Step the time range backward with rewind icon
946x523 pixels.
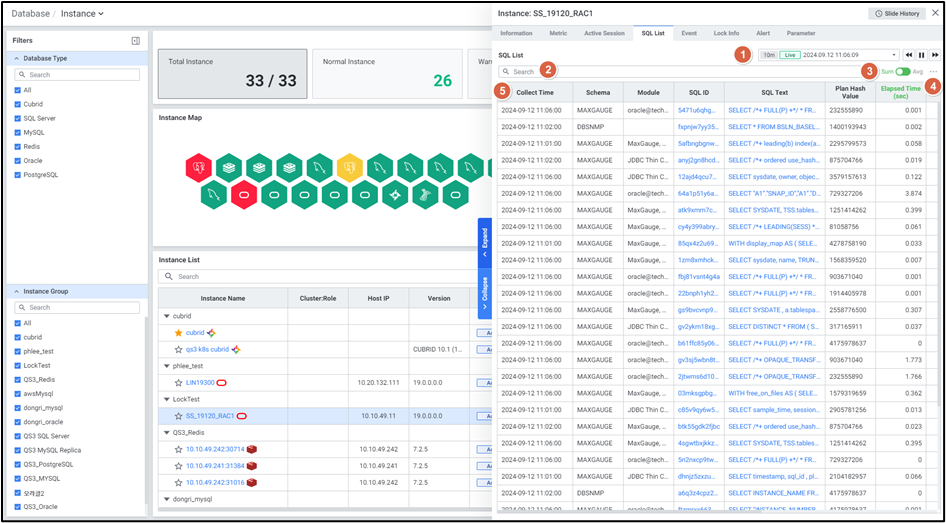(x=908, y=55)
